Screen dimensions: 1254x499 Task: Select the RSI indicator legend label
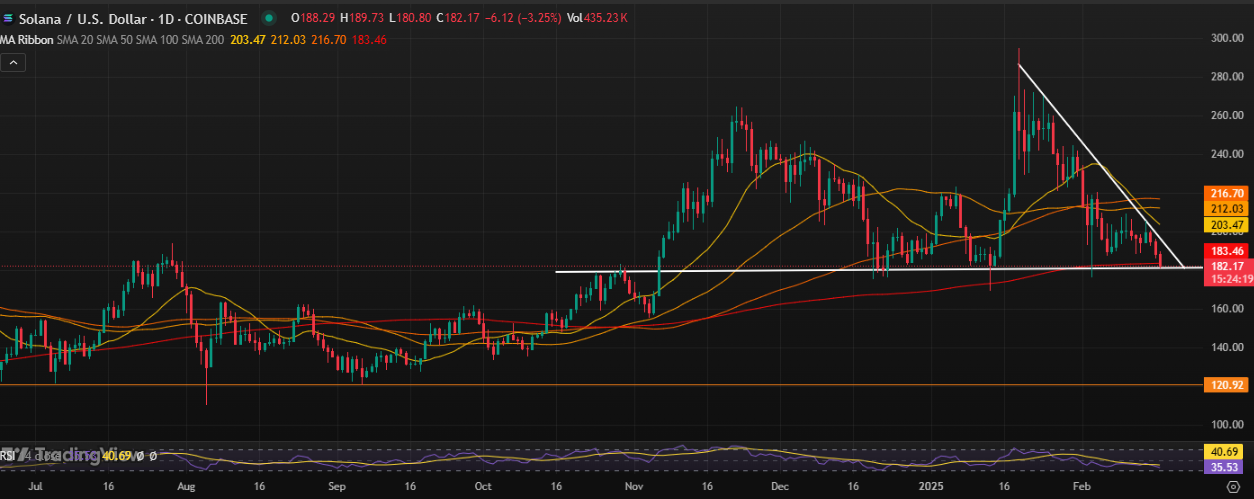click(x=8, y=456)
